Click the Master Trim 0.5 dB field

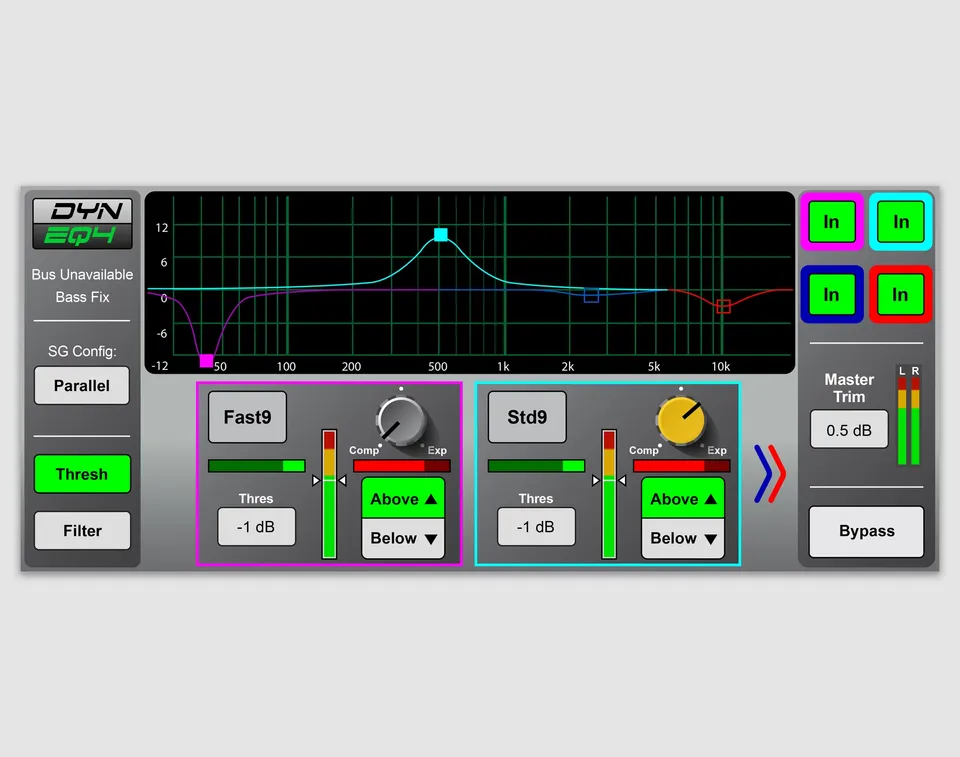pos(849,430)
